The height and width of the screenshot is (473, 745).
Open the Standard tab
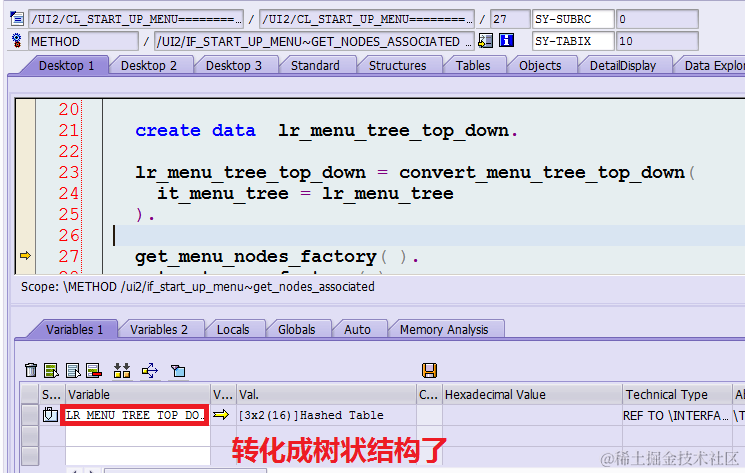click(x=315, y=66)
